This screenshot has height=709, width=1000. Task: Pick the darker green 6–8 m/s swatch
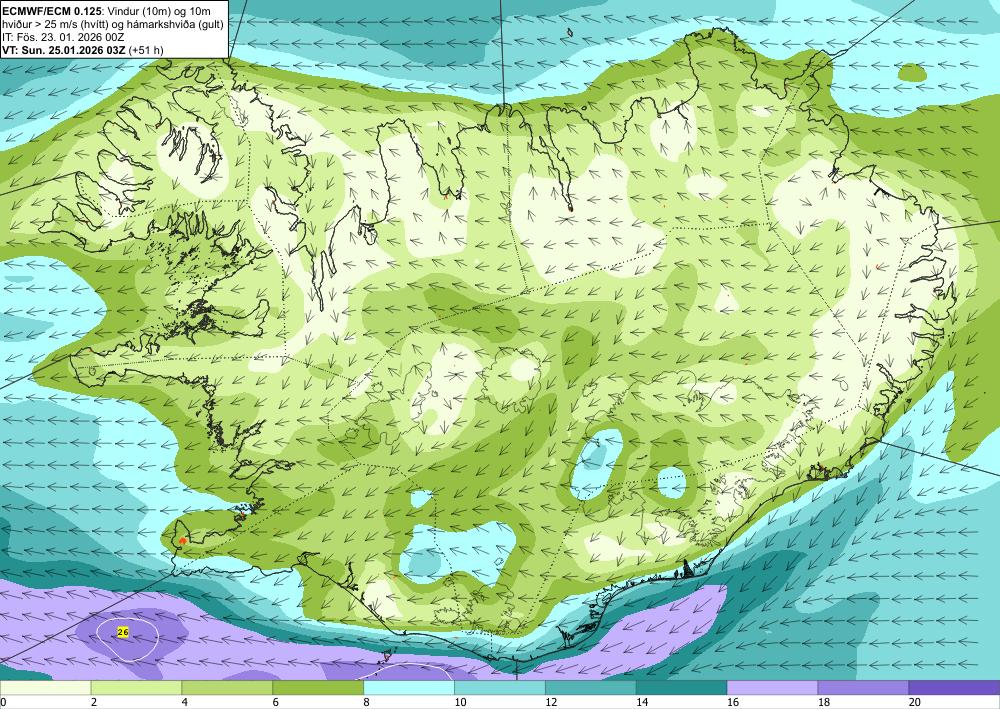click(318, 688)
